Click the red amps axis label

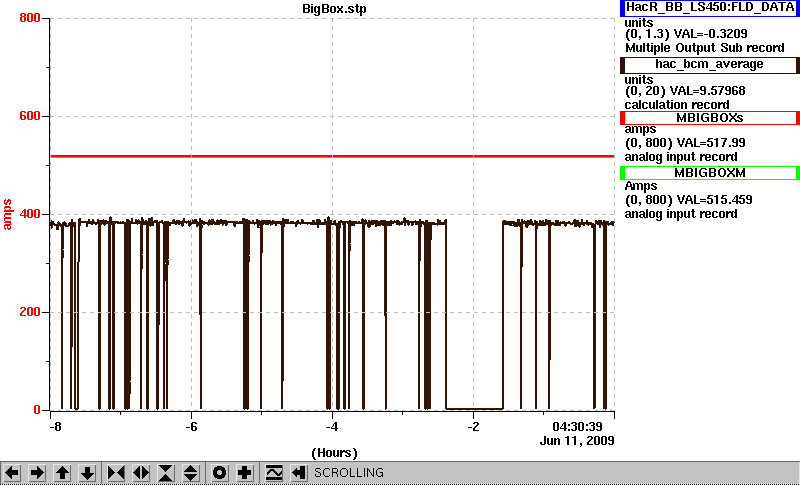pos(7,215)
